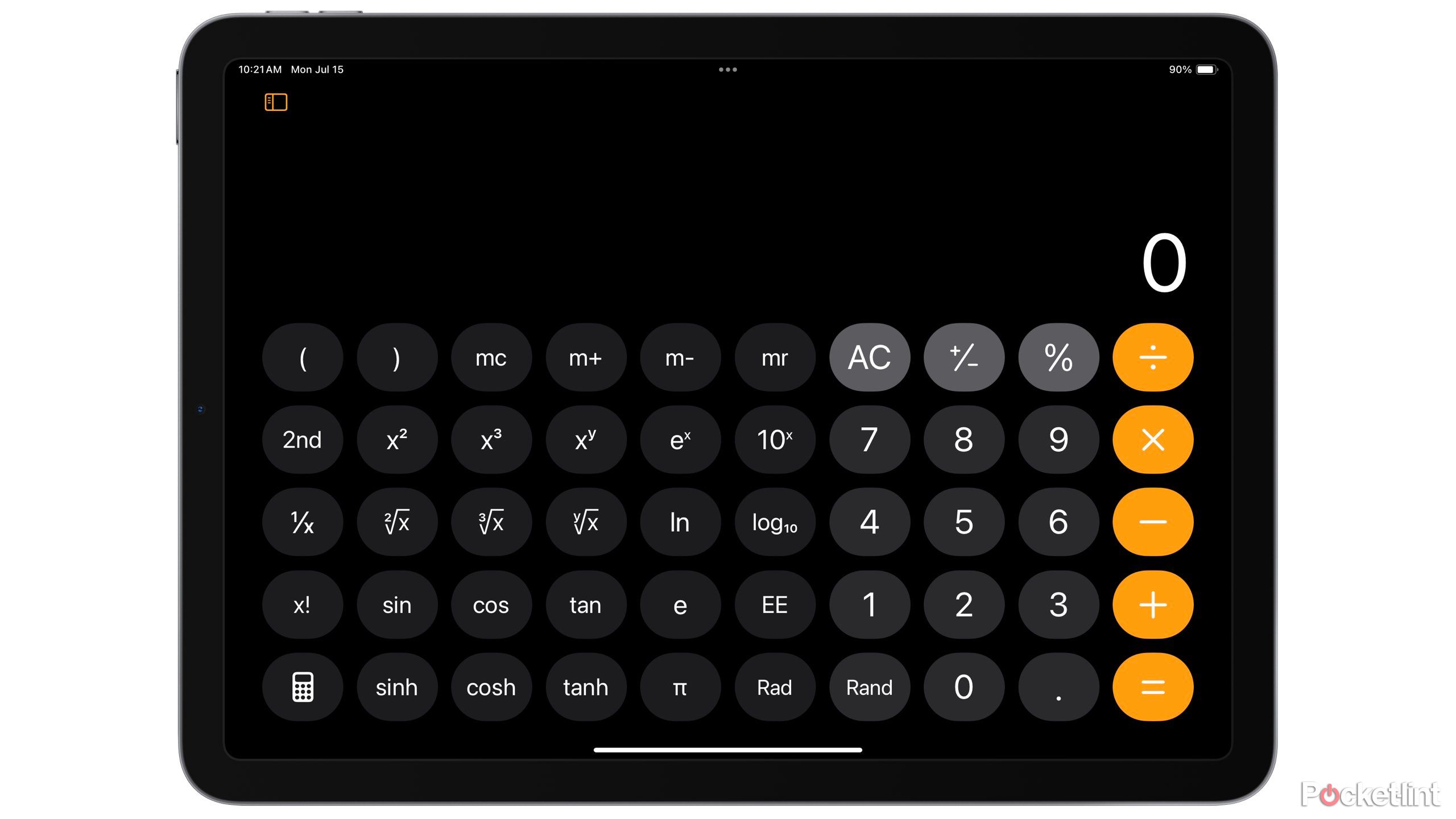Select the factorial (x!) function
Screen dimensions: 1456x819
point(301,605)
